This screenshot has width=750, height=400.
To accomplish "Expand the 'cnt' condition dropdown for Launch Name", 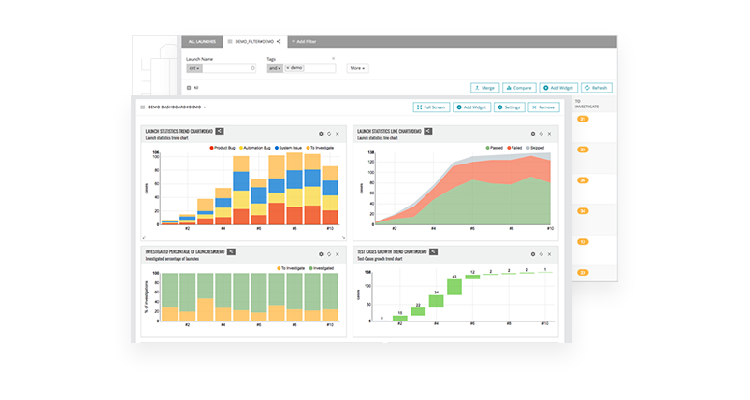I will 193,68.
